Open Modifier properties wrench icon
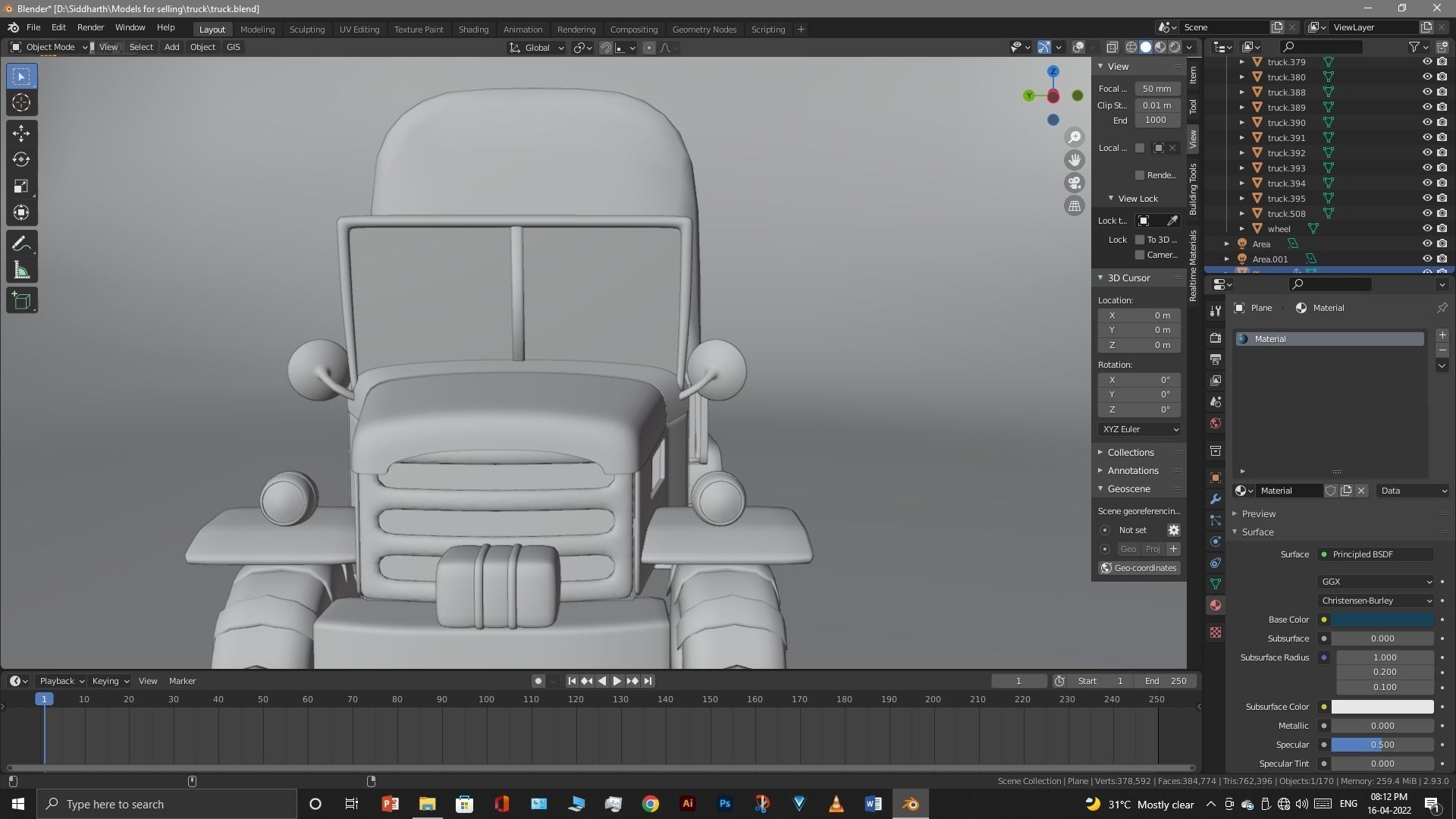Viewport: 1456px width, 819px height. pyautogui.click(x=1216, y=499)
